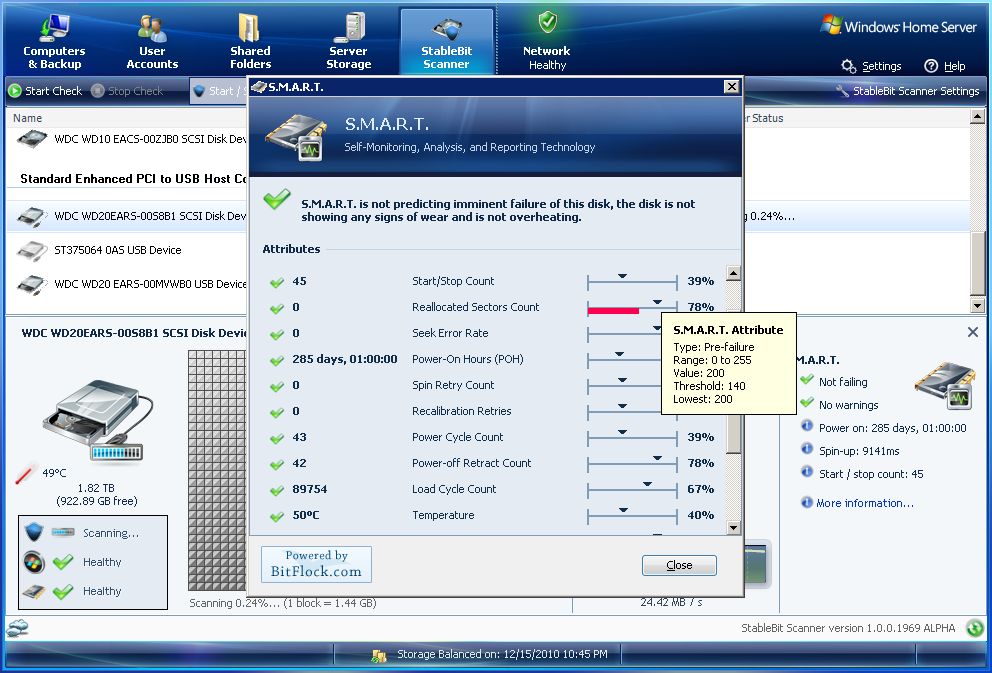Close the S.M.A.R.T. dialog with the X button

tap(731, 87)
